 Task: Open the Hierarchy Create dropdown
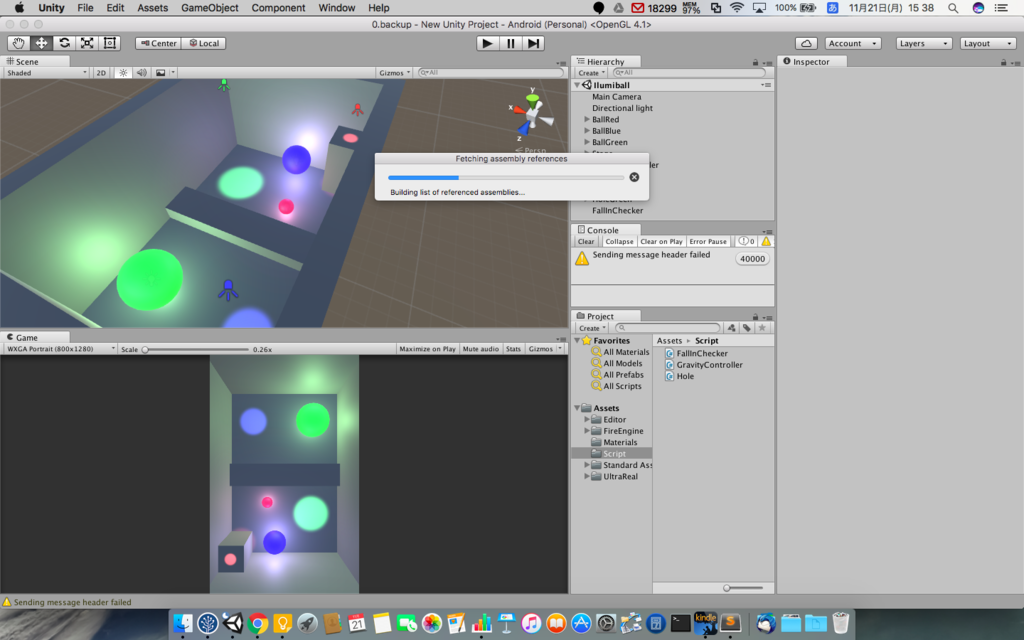point(591,72)
